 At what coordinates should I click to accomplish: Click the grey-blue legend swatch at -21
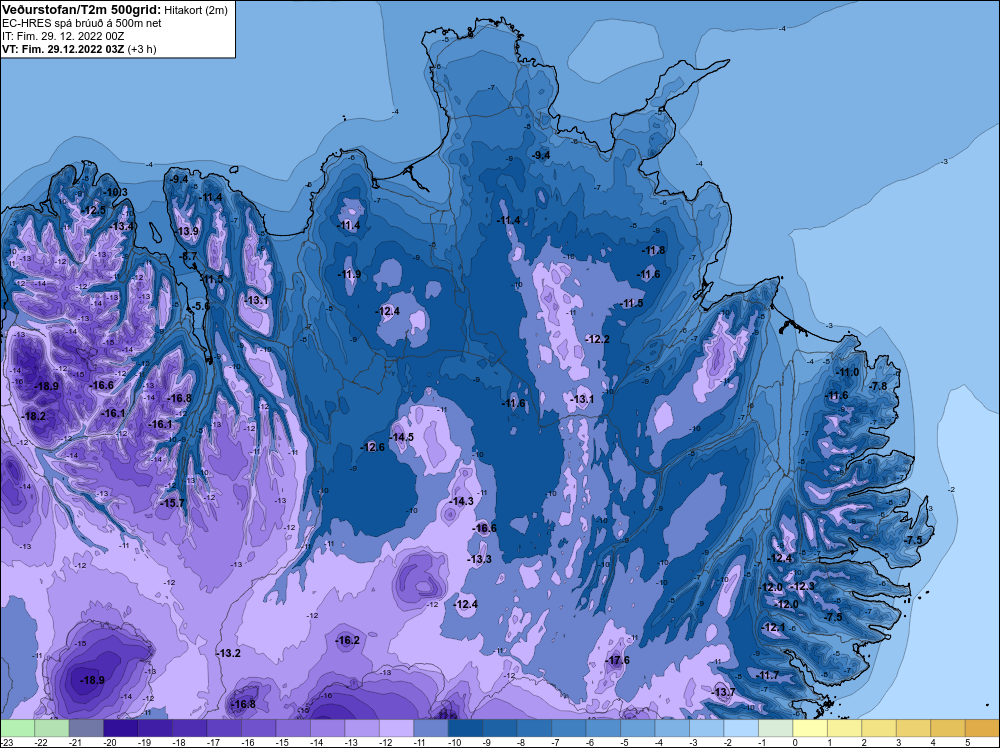86,728
